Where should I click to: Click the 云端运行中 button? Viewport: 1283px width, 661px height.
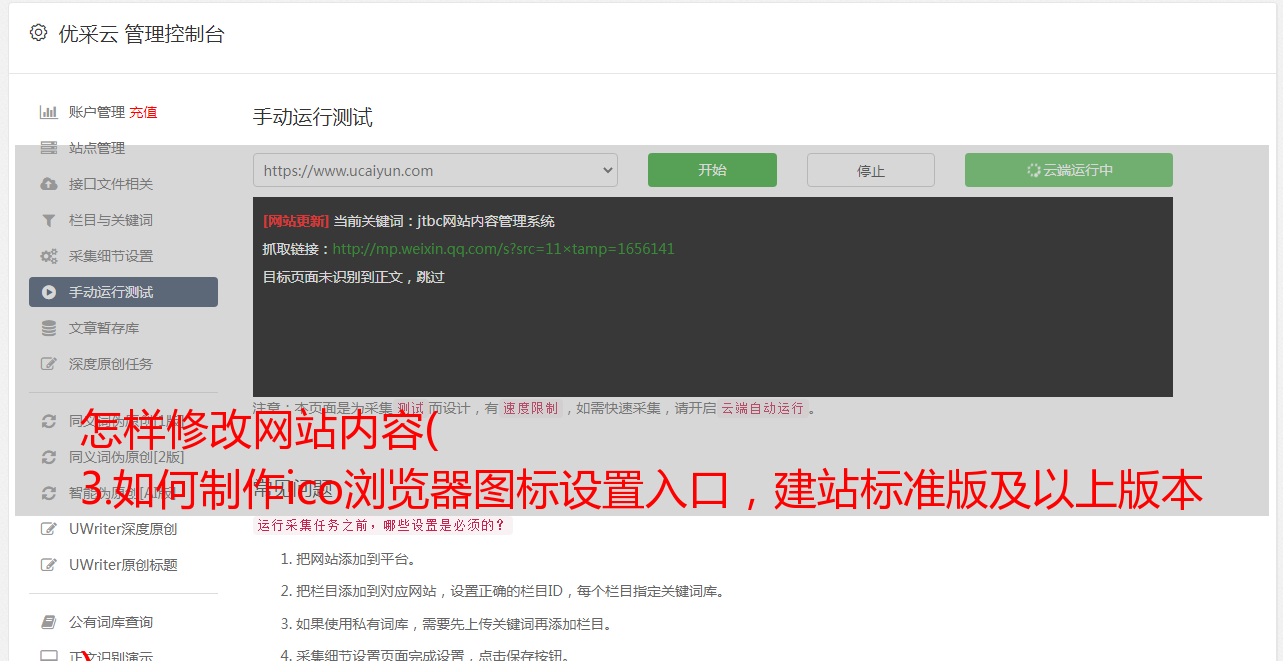point(1069,170)
